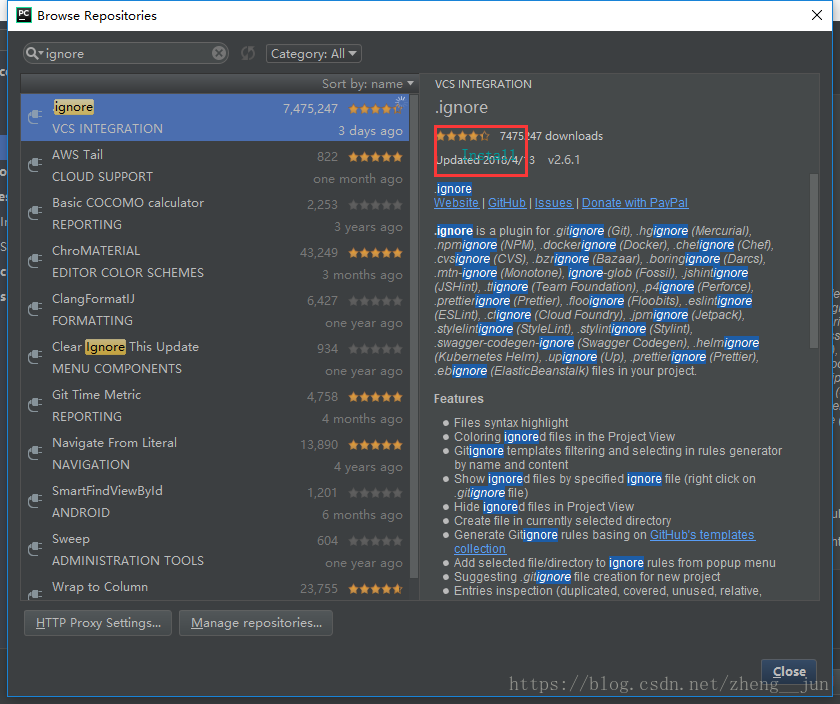Viewport: 840px width, 704px height.
Task: Click the plugin list scrollbar
Action: pos(414,336)
